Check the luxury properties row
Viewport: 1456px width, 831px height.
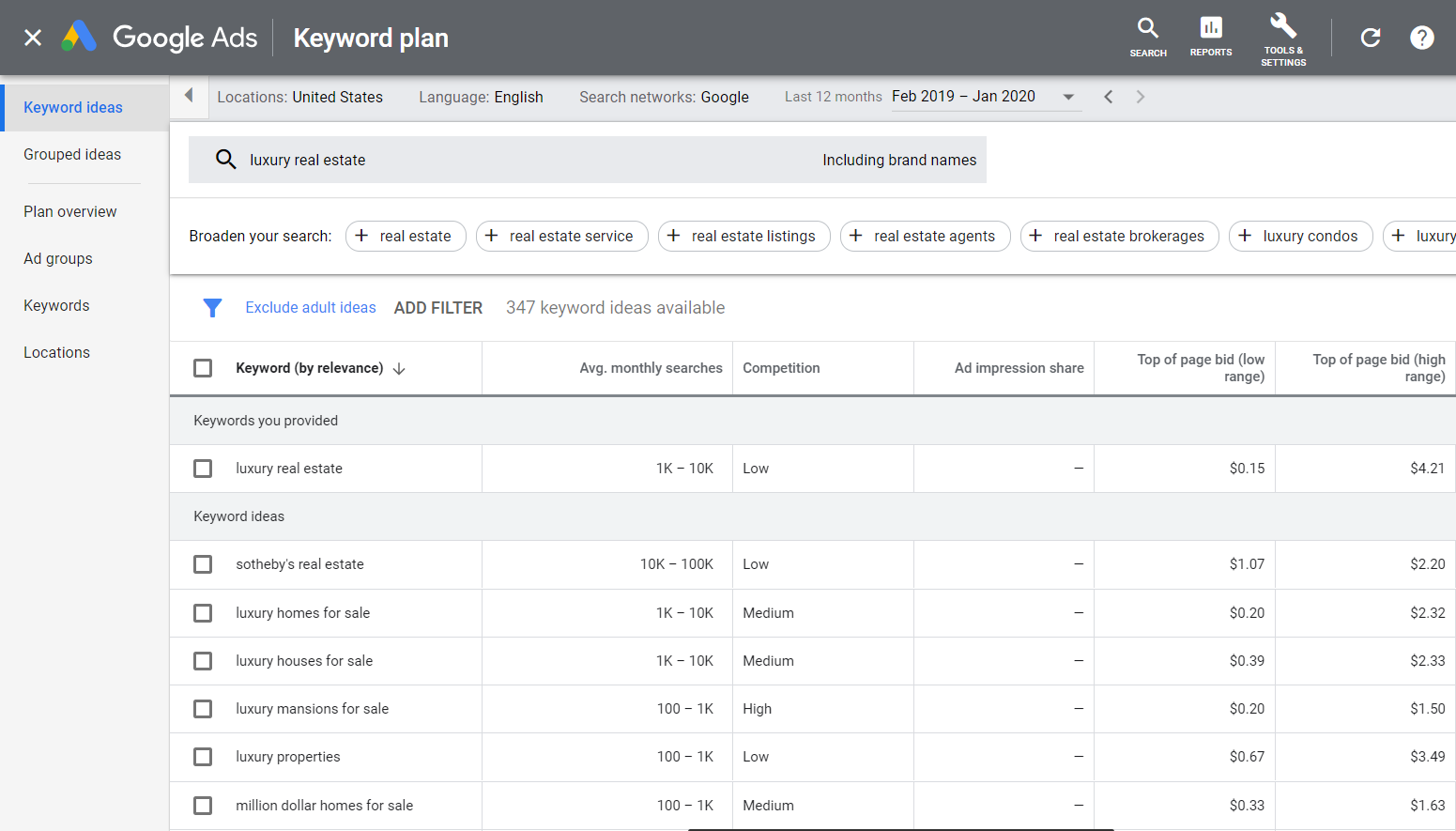203,757
